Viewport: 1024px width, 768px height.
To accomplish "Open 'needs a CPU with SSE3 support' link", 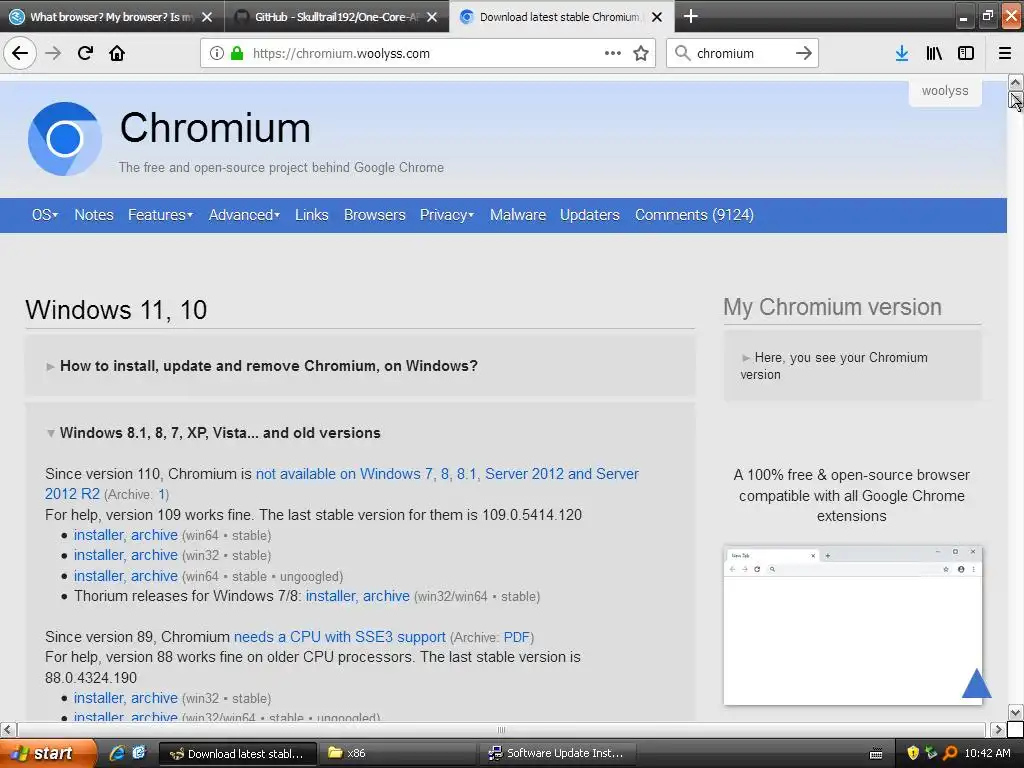I will (340, 637).
